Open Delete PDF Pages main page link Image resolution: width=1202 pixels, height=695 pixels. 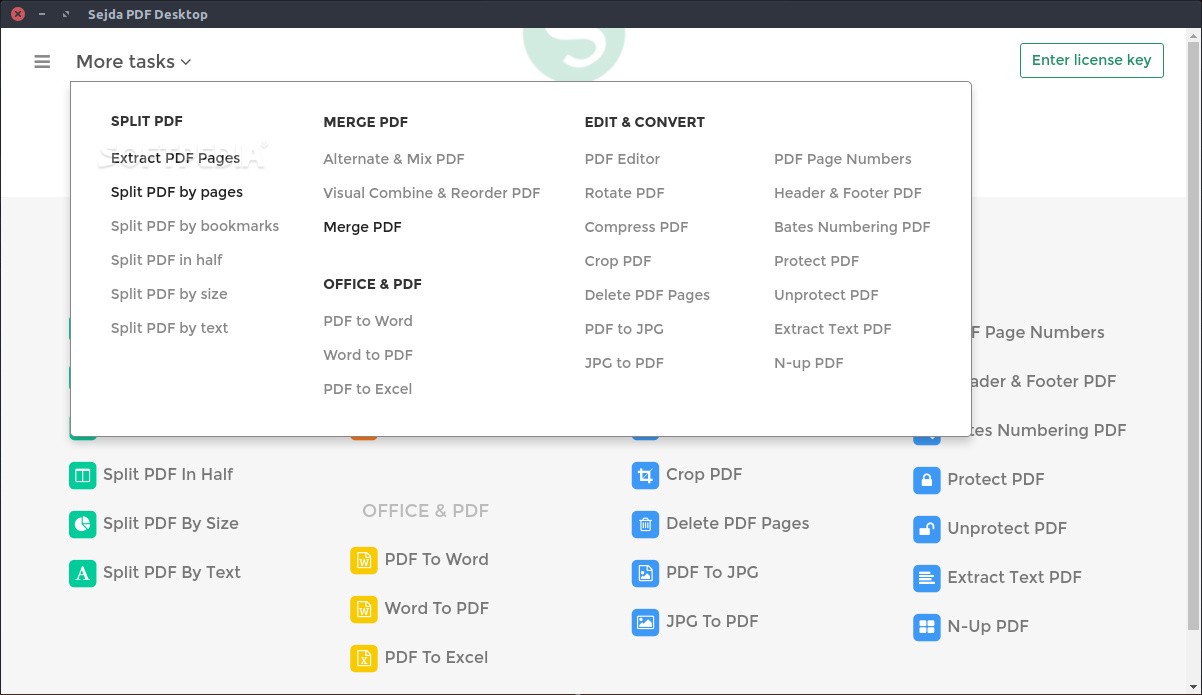pos(738,523)
